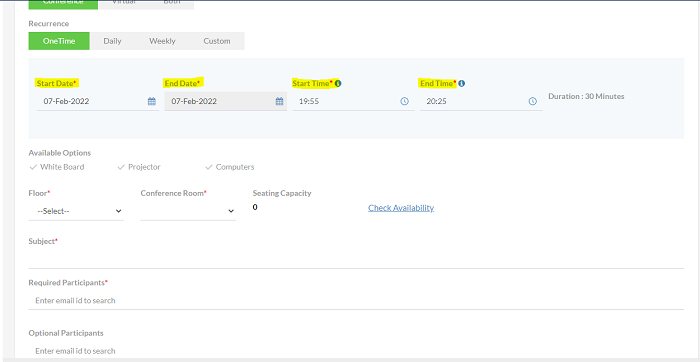Open the Conference Room dropdown
This screenshot has height=362, width=700.
tap(188, 211)
